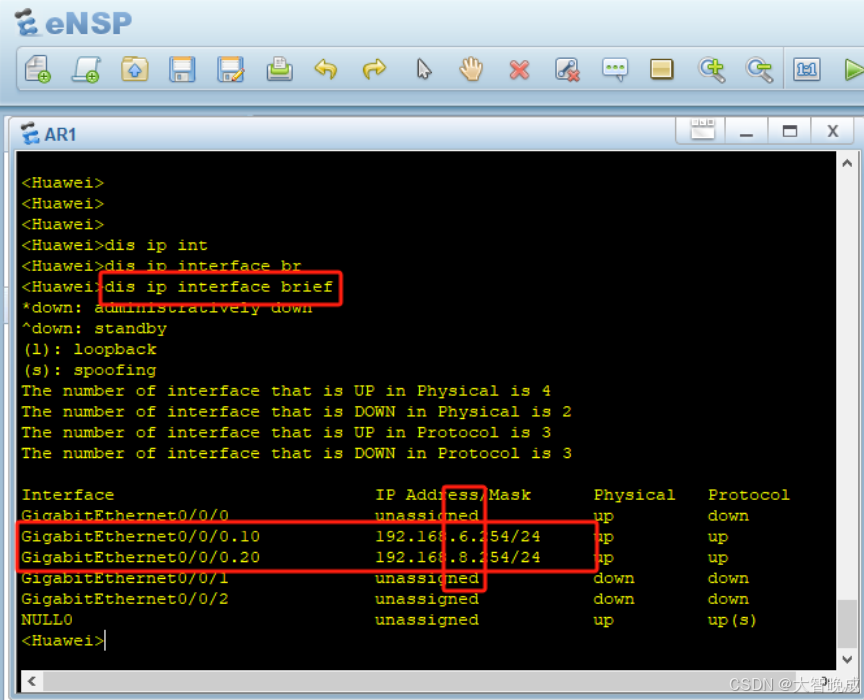Click the horizontal scroll left arrow

click(x=32, y=681)
